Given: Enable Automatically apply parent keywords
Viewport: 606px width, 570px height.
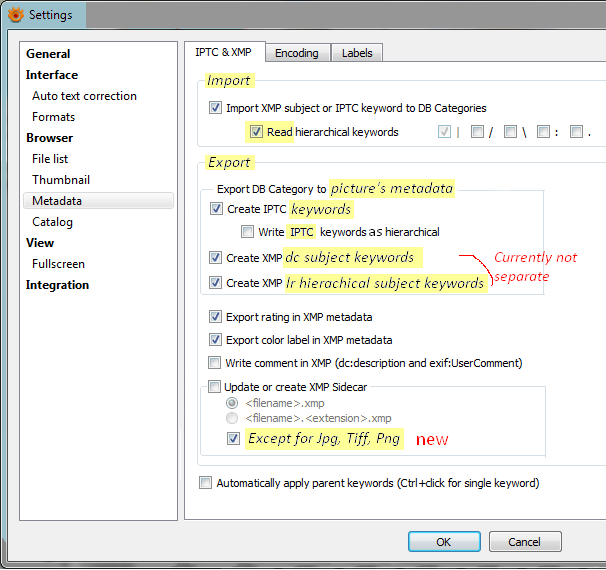Looking at the screenshot, I should pos(205,483).
